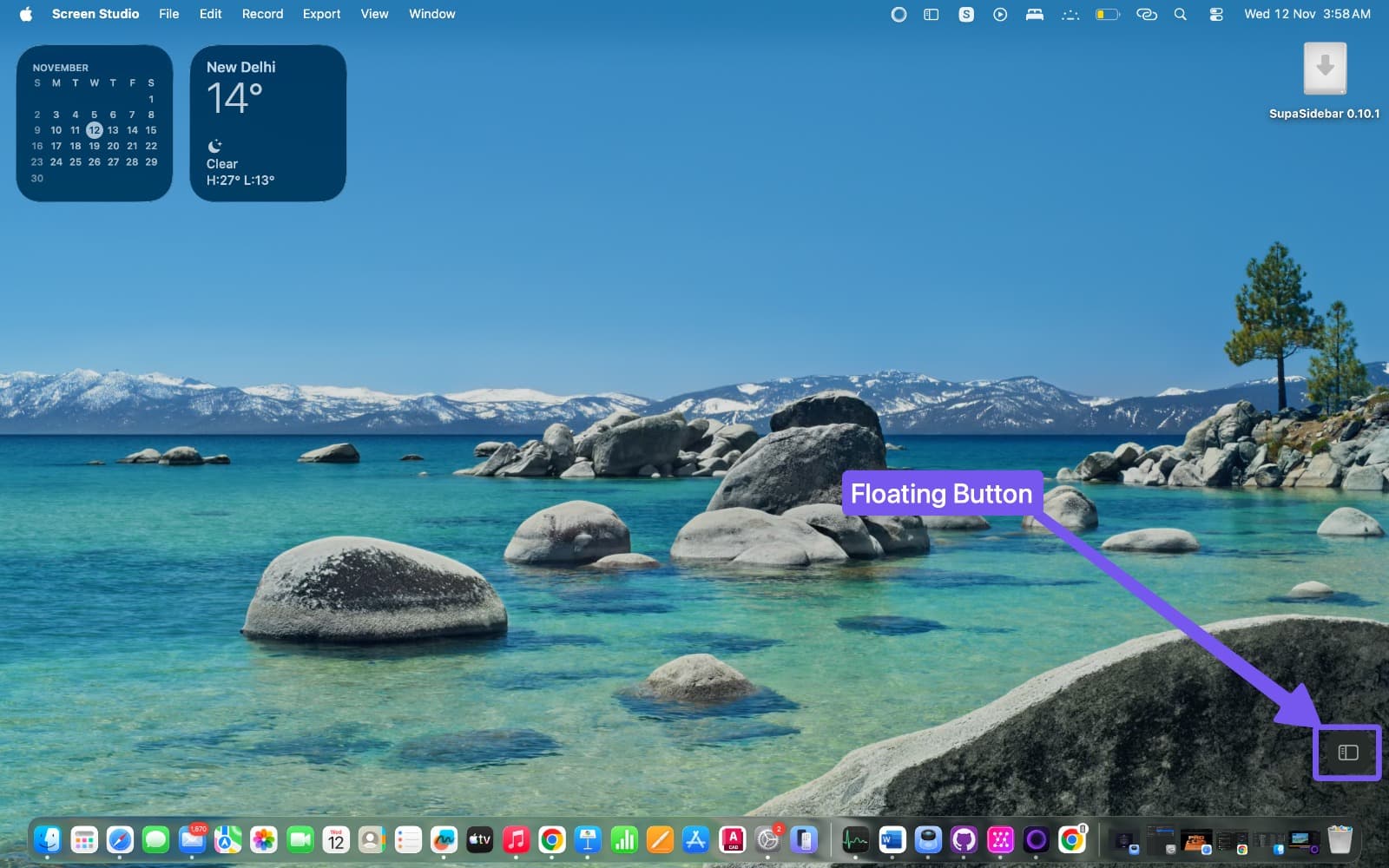Launch Apple Music from the Dock

click(x=516, y=839)
